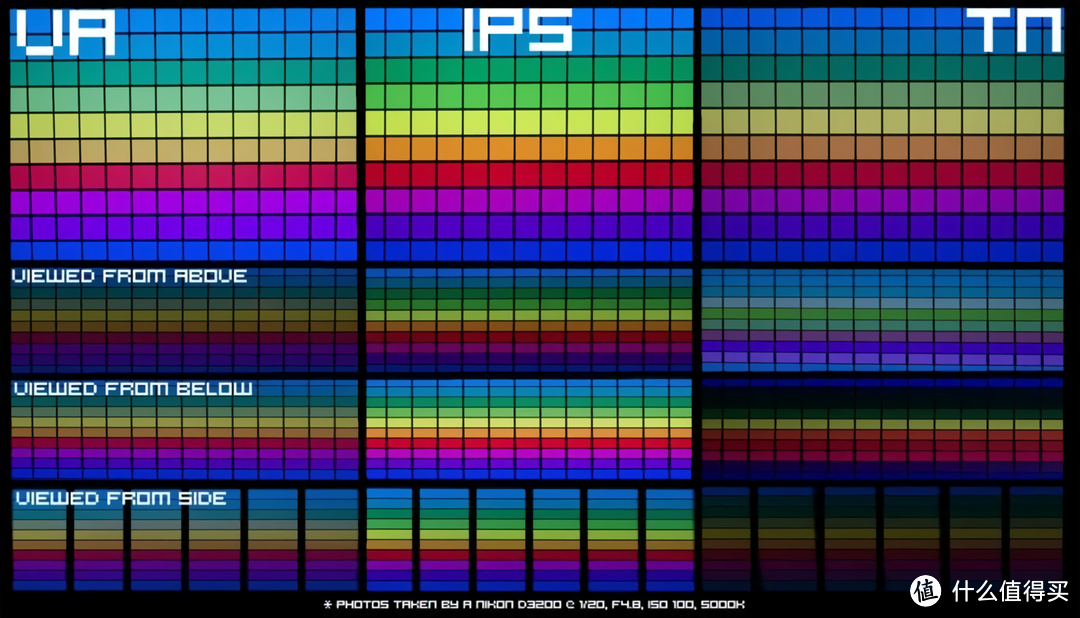This screenshot has height=618, width=1080.
Task: Pick the TN viewed-from-side panel
Action: click(882, 539)
